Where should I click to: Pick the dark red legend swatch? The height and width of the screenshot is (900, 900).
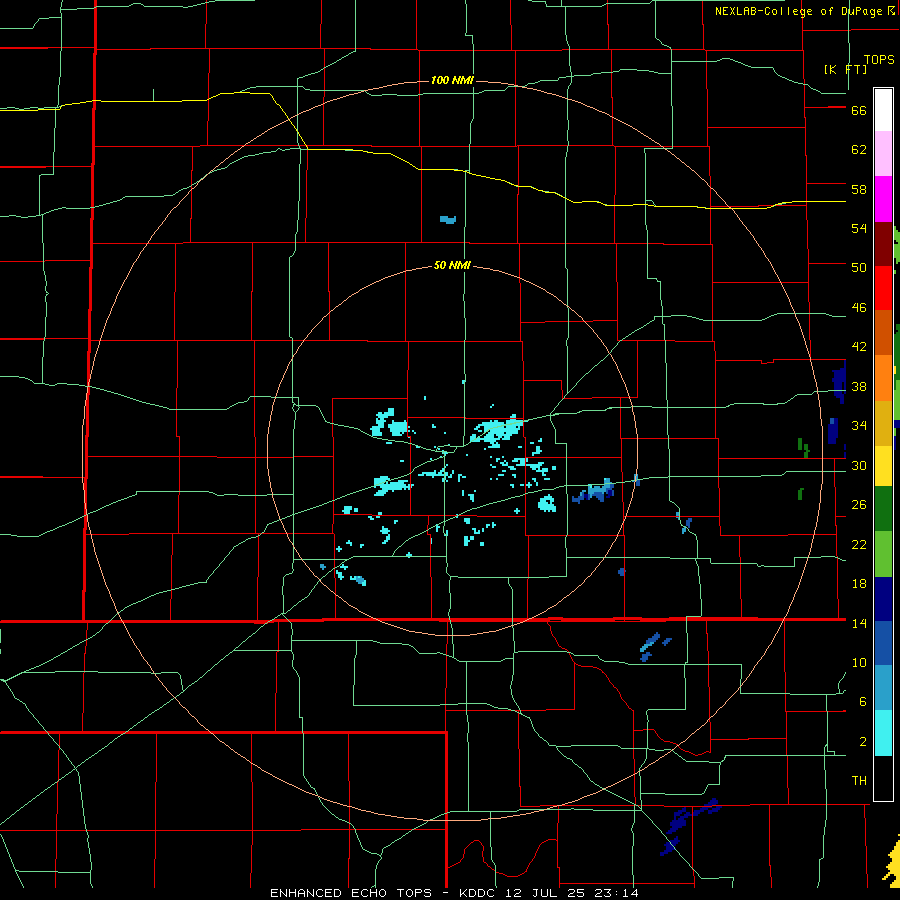tap(883, 243)
